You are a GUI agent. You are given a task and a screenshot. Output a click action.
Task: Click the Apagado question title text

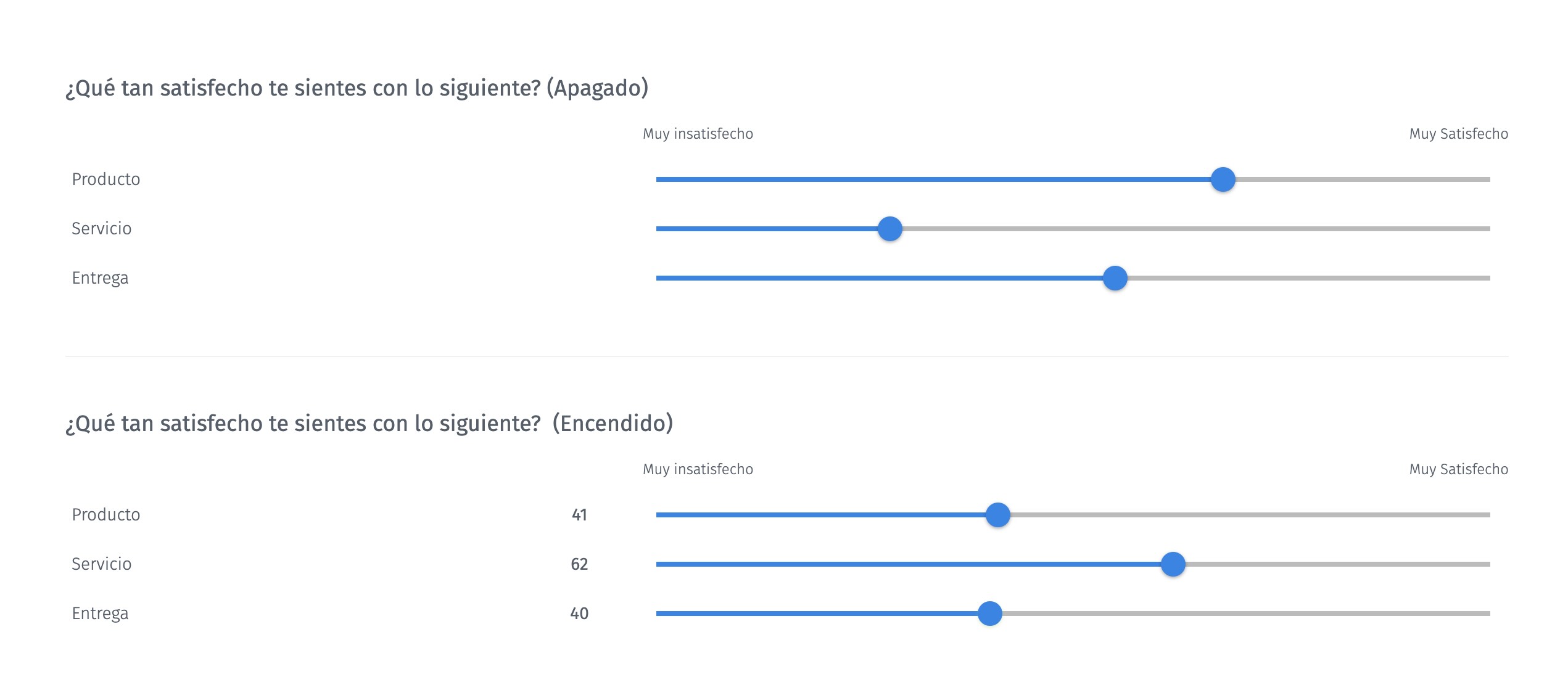tap(357, 88)
